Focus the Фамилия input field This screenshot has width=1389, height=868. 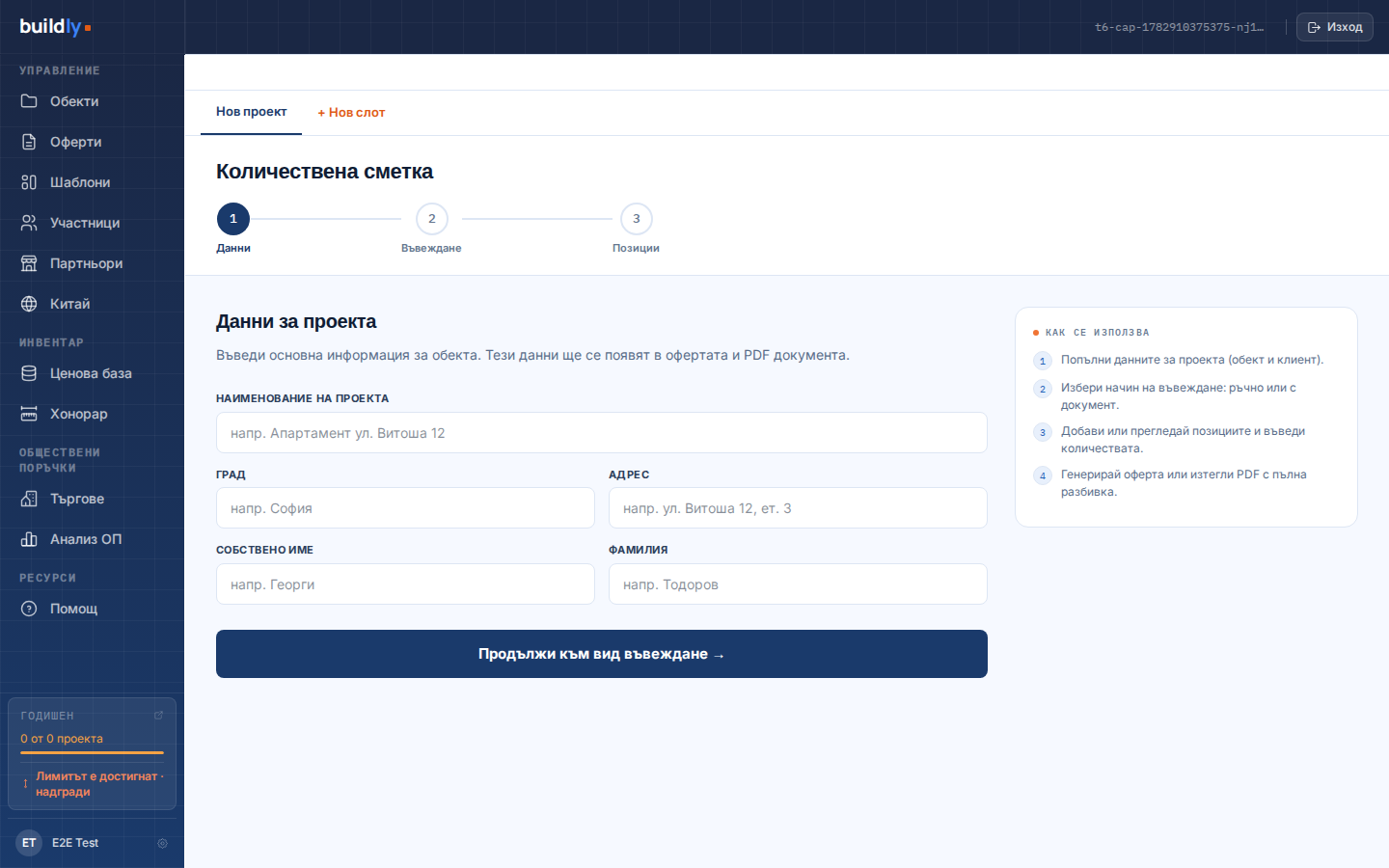(x=798, y=584)
